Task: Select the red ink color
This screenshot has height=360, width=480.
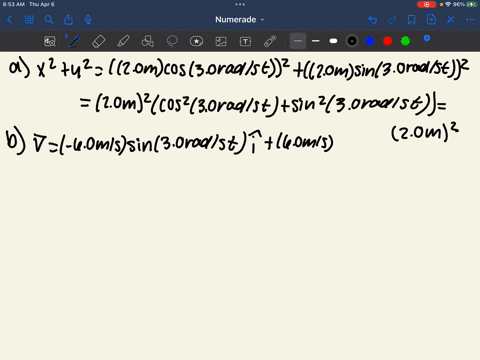Action: pyautogui.click(x=387, y=41)
